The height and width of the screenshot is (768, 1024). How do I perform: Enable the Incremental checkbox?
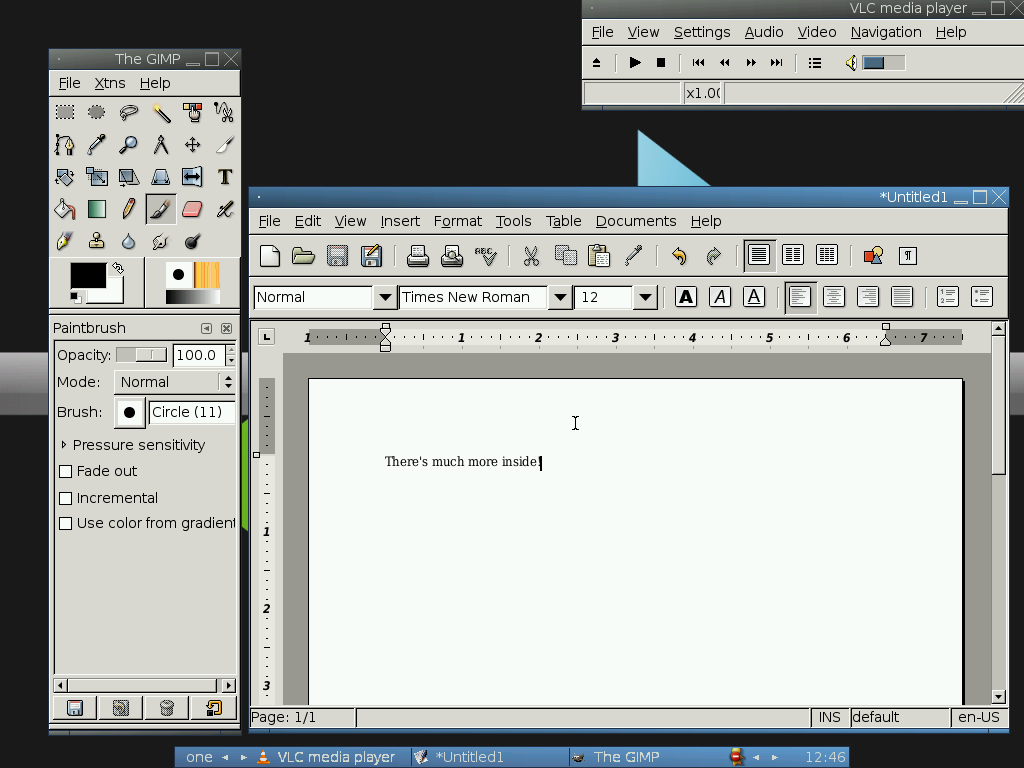point(65,498)
